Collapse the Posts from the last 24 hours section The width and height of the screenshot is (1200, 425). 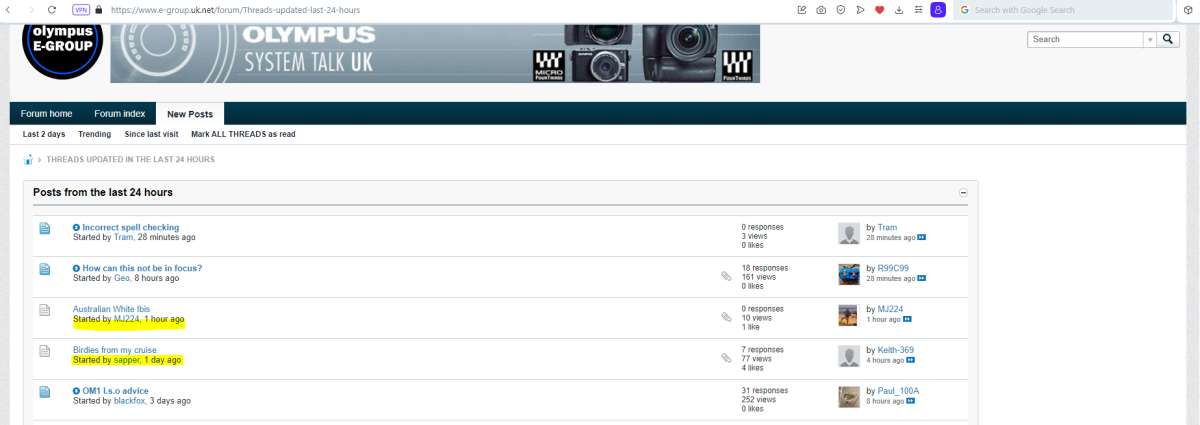963,192
